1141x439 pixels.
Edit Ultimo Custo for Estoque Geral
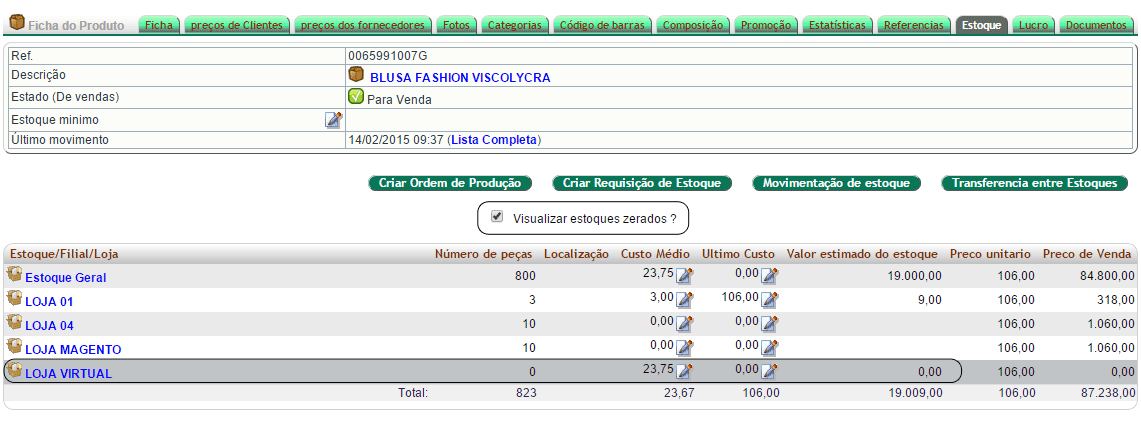(769, 276)
